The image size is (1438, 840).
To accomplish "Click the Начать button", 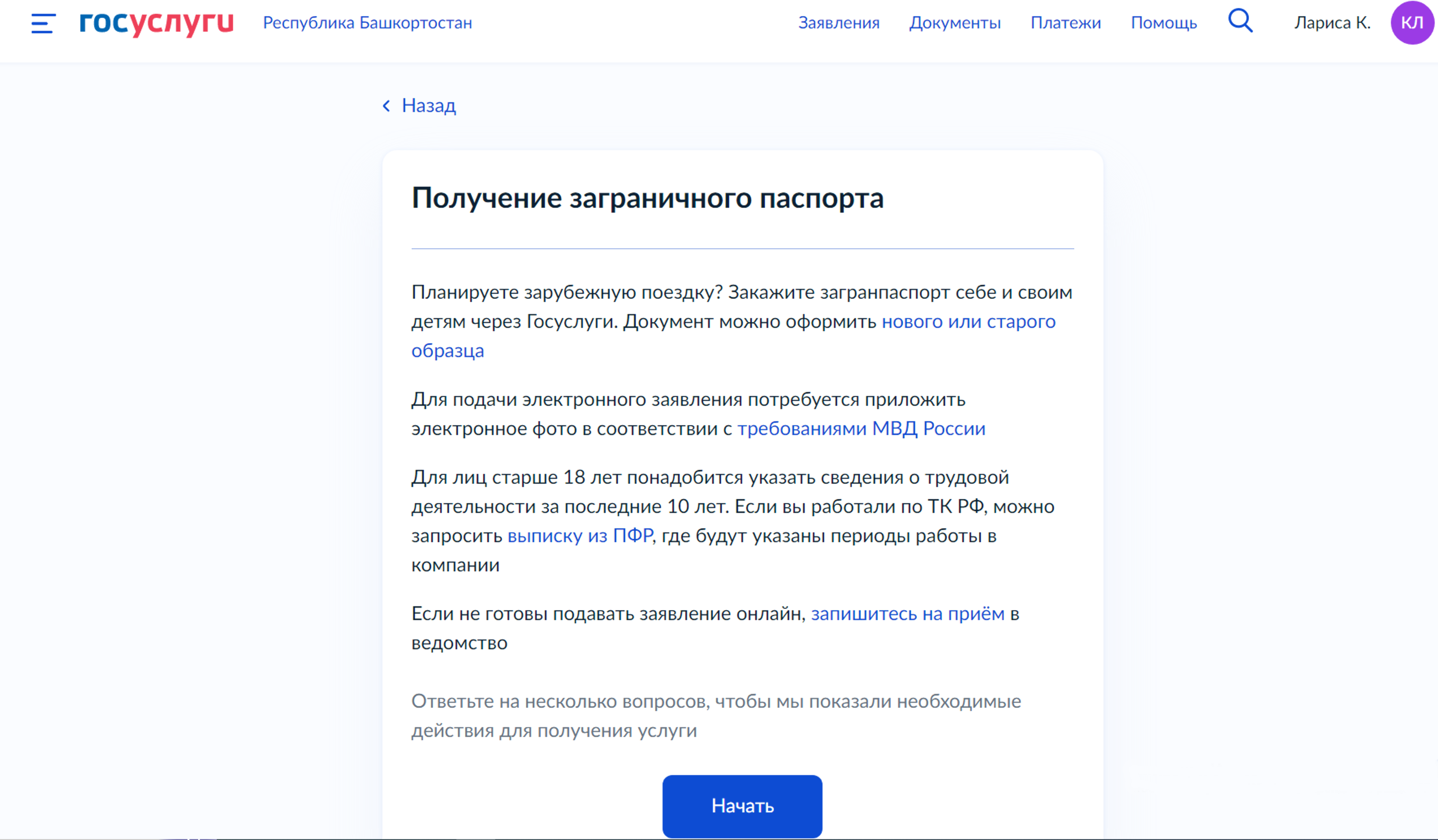I will [742, 806].
